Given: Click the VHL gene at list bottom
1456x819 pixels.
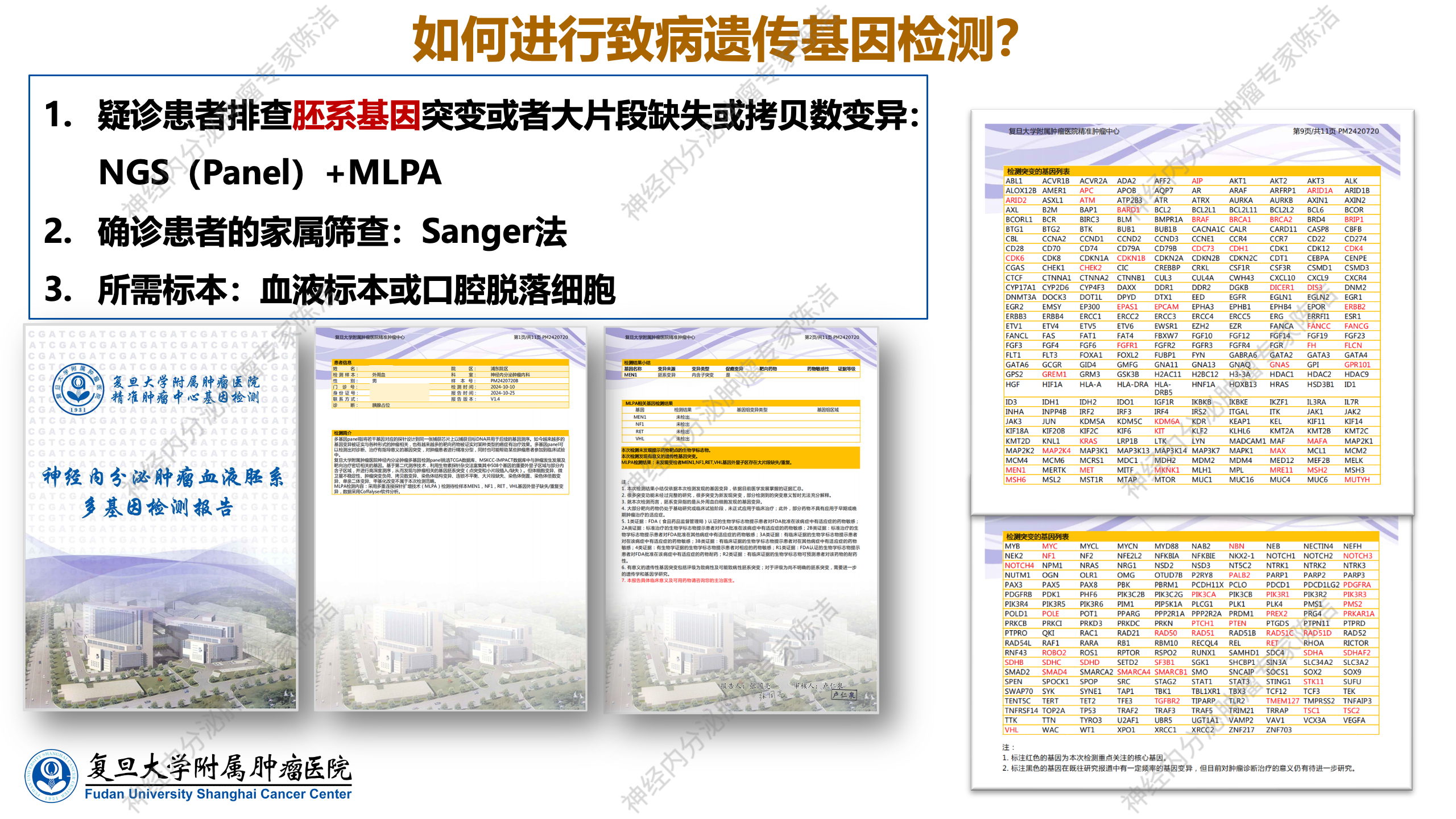Looking at the screenshot, I should click(1011, 730).
